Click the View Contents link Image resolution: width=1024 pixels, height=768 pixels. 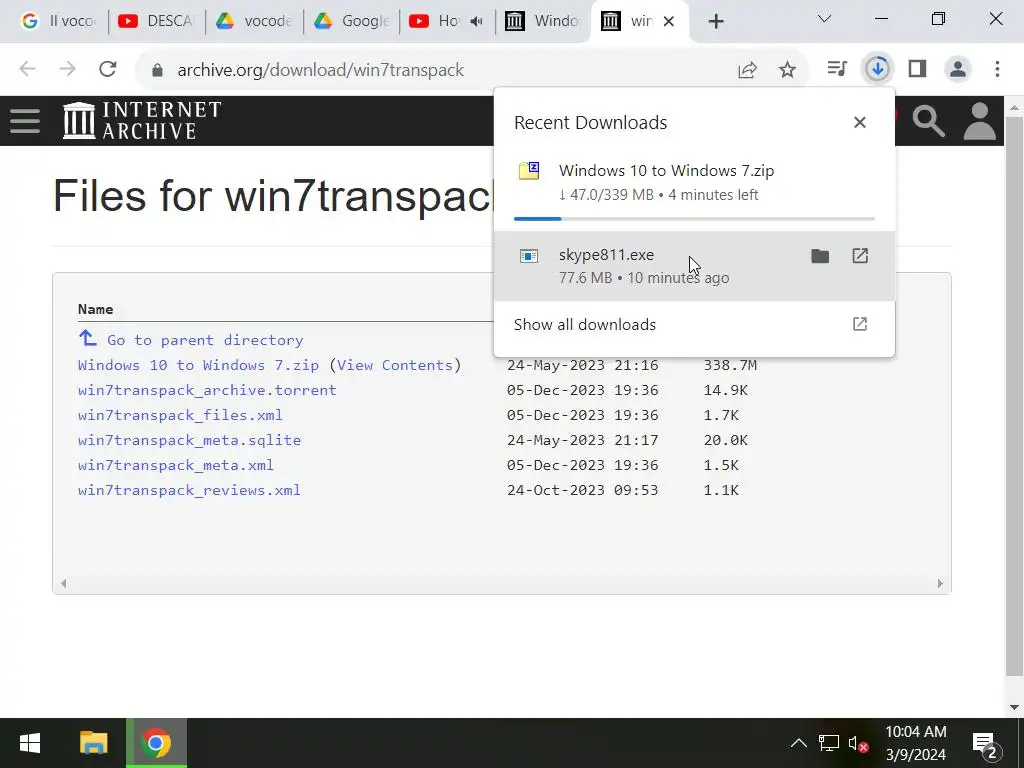tap(394, 365)
